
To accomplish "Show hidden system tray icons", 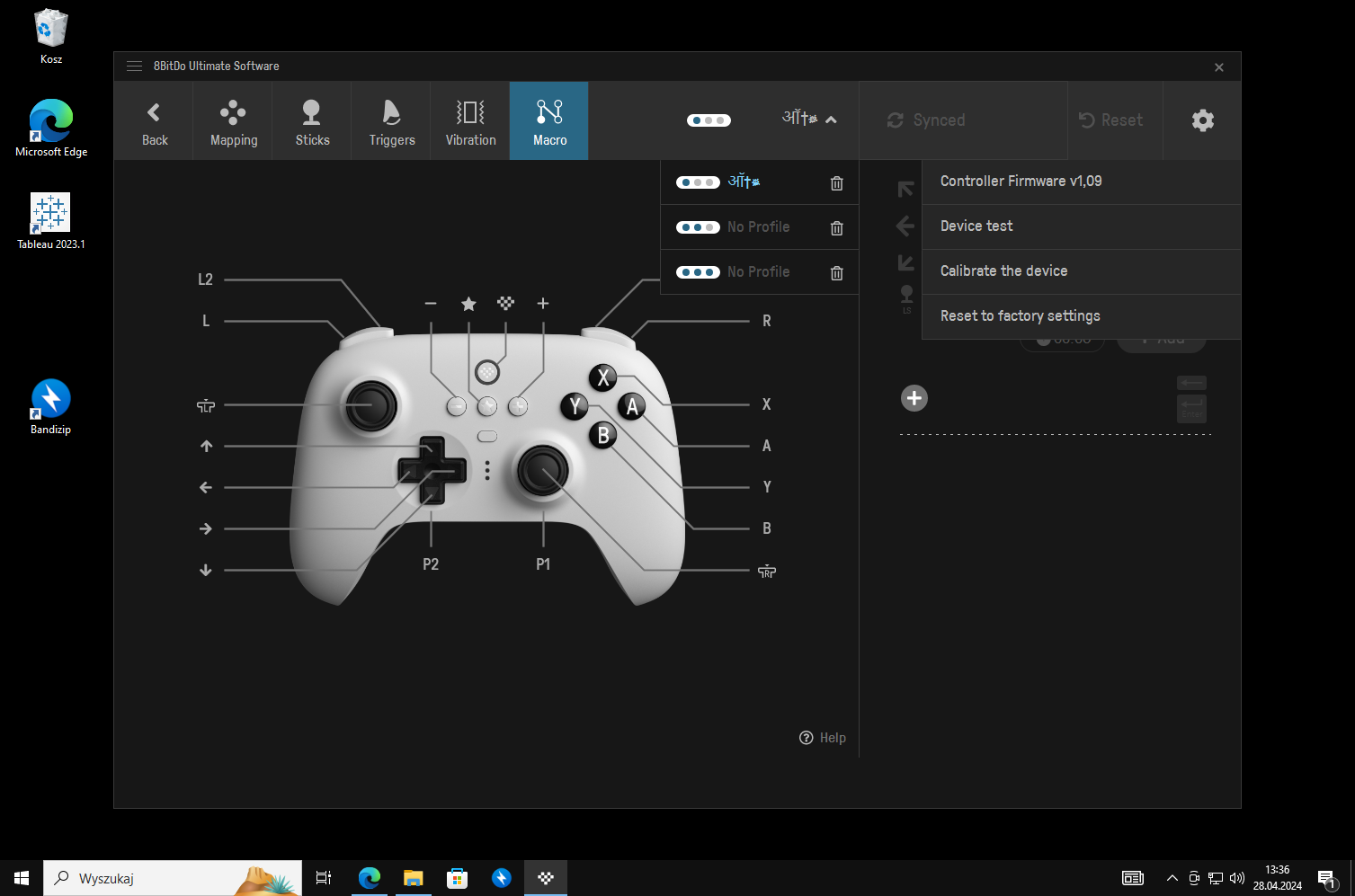I will 1172,878.
